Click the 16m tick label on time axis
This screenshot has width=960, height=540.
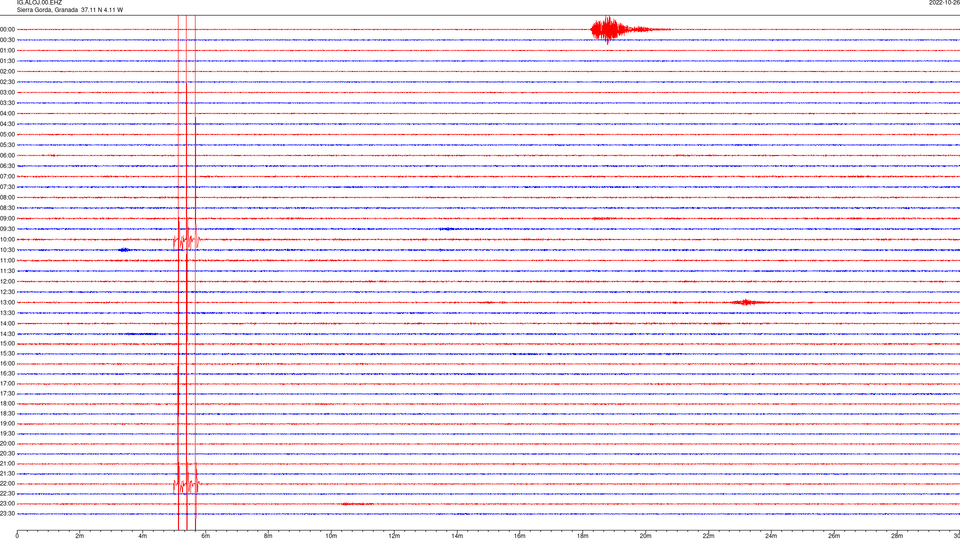[x=520, y=536]
